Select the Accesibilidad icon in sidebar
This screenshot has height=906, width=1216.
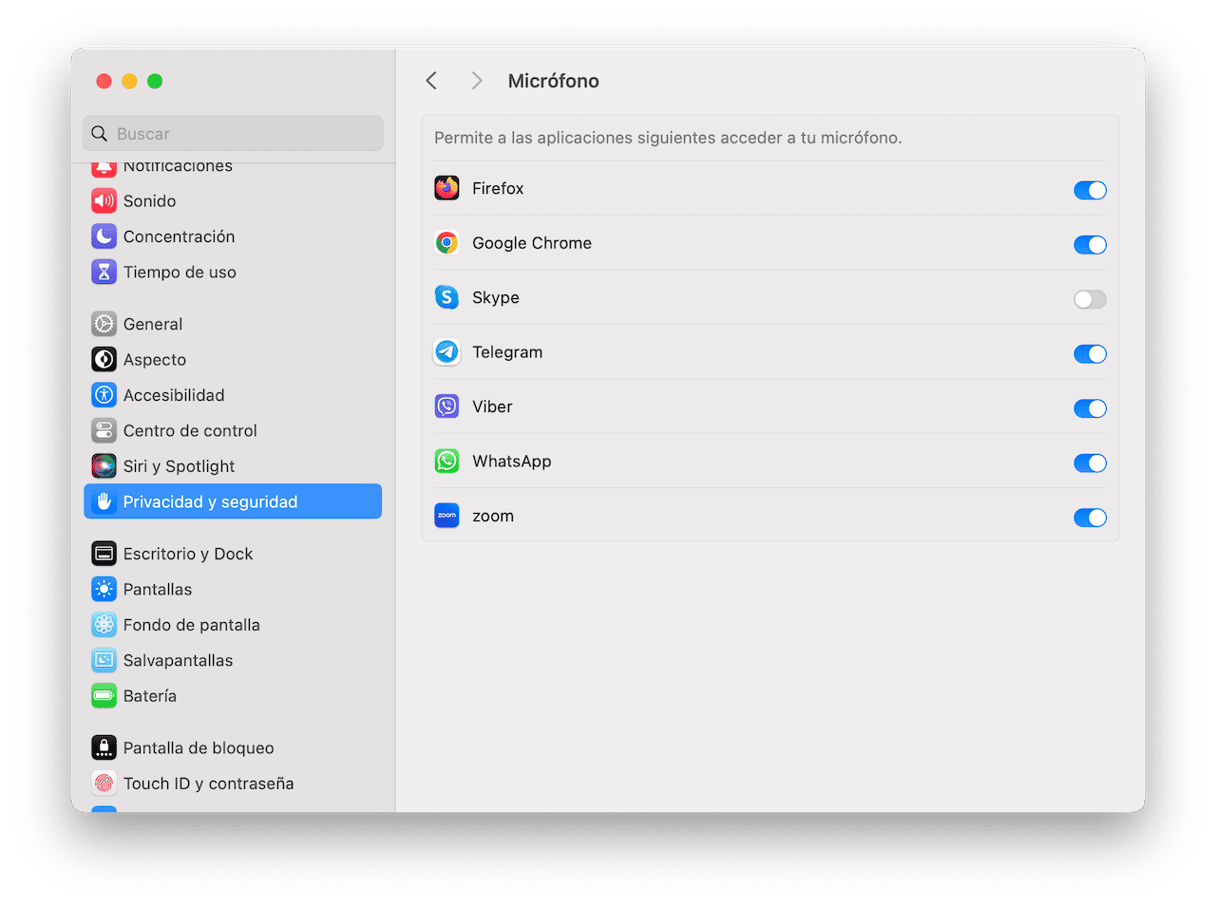coord(104,395)
